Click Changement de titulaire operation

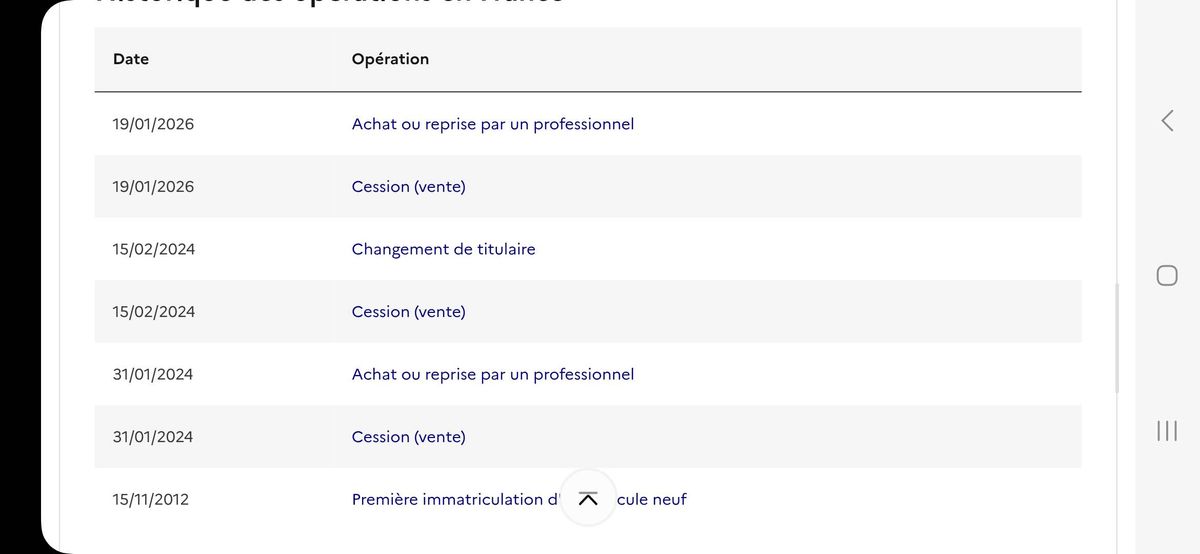coord(444,249)
